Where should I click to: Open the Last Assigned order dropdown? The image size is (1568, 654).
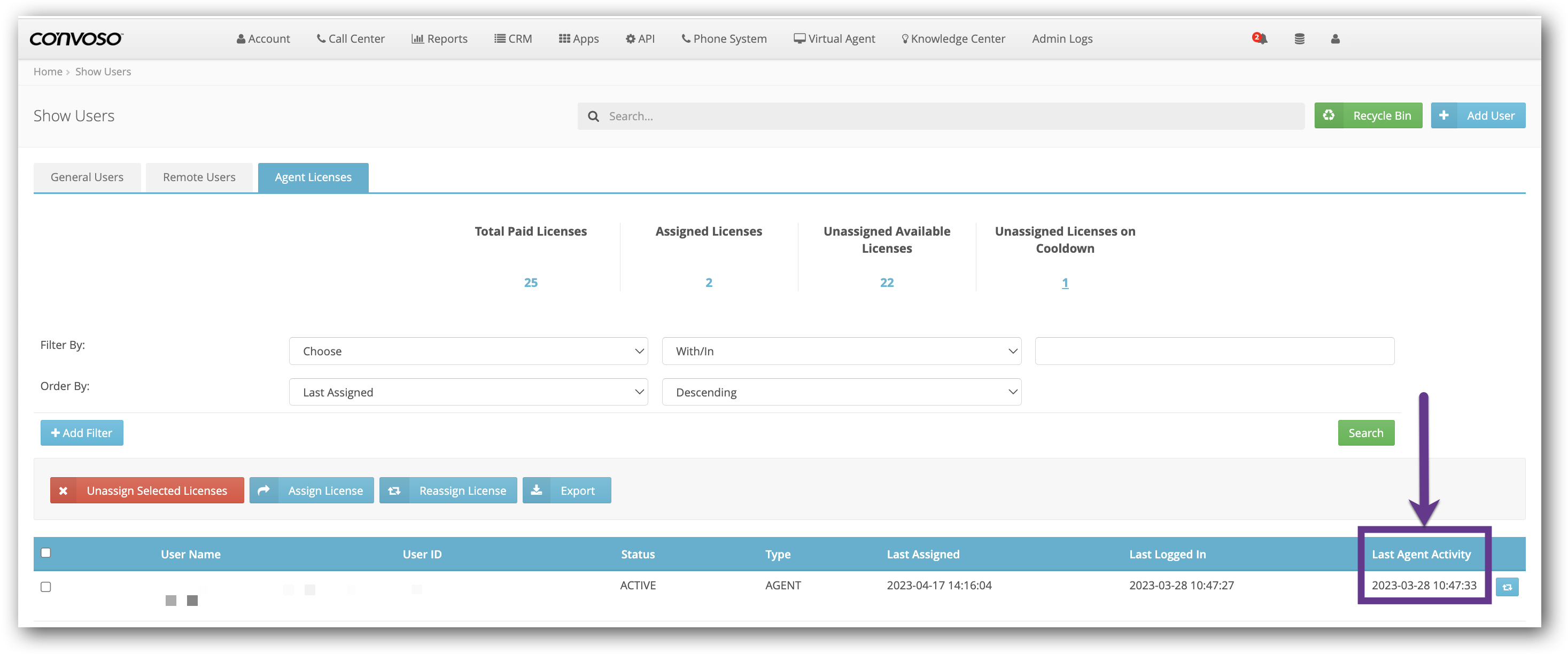point(468,392)
